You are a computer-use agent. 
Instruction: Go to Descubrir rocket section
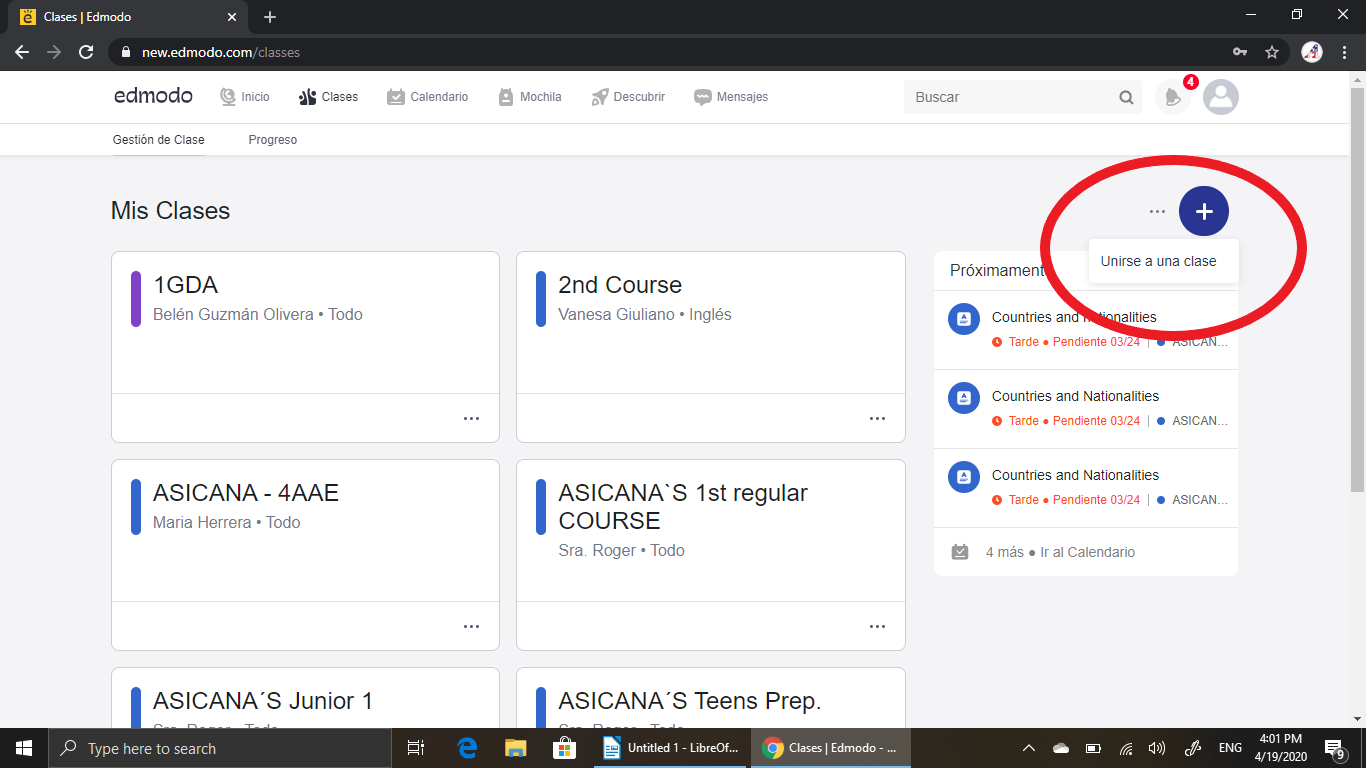628,97
